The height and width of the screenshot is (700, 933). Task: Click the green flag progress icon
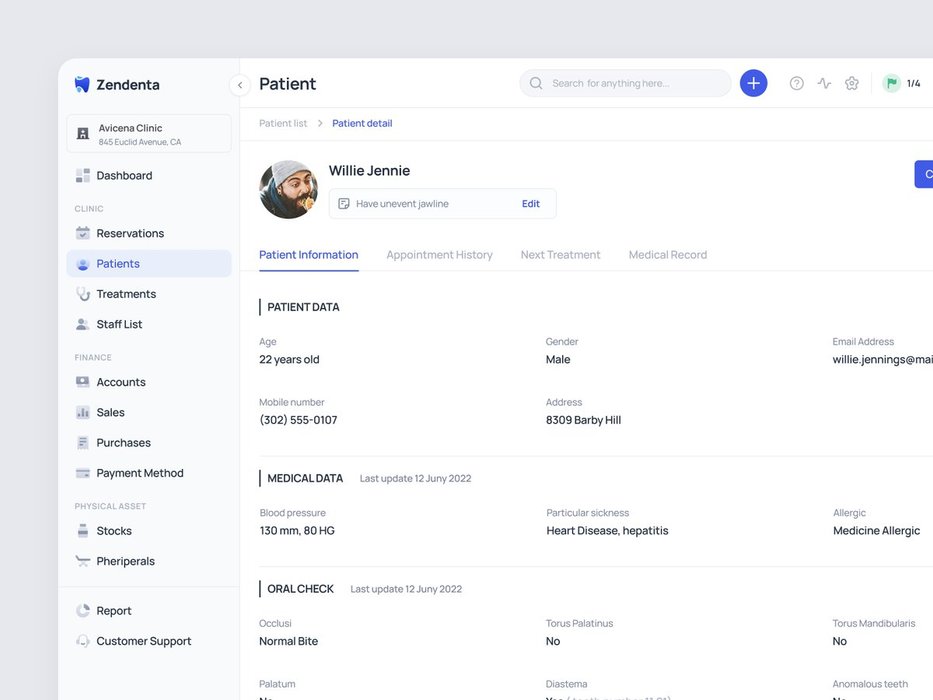(891, 84)
